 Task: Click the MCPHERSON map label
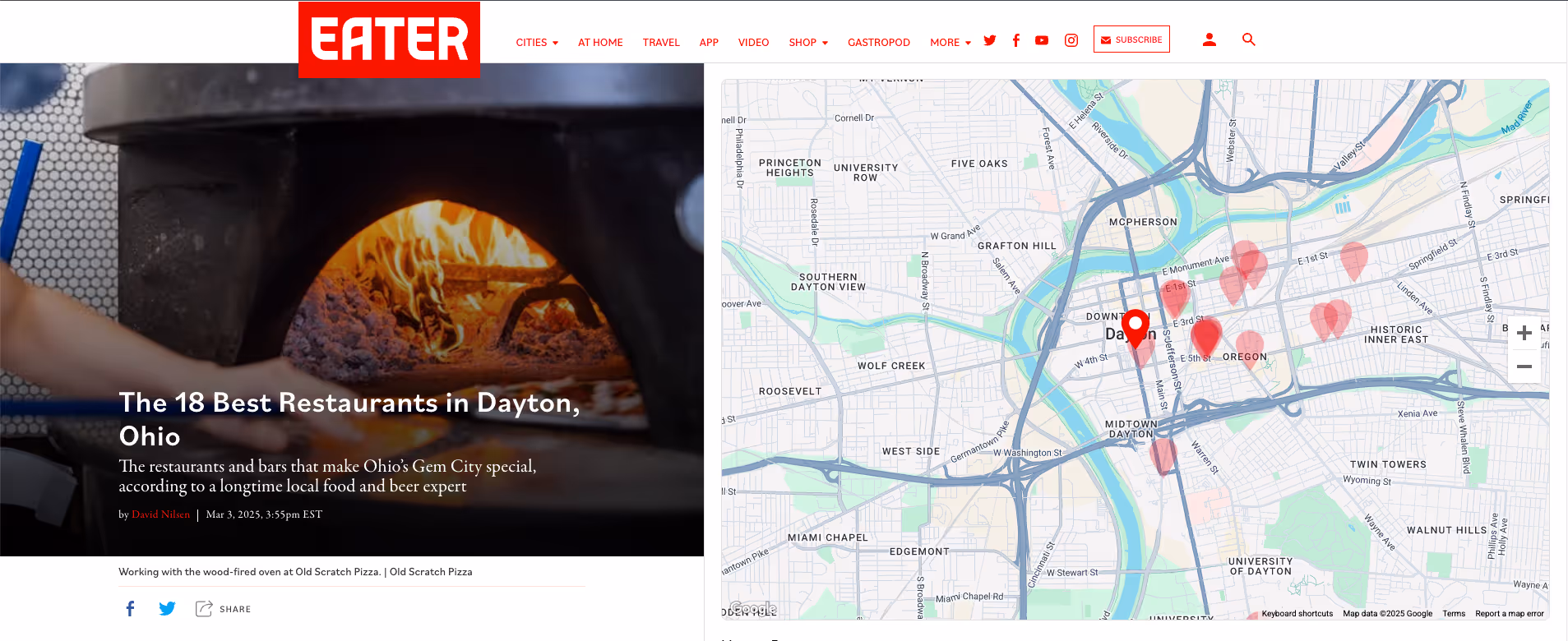point(1143,222)
